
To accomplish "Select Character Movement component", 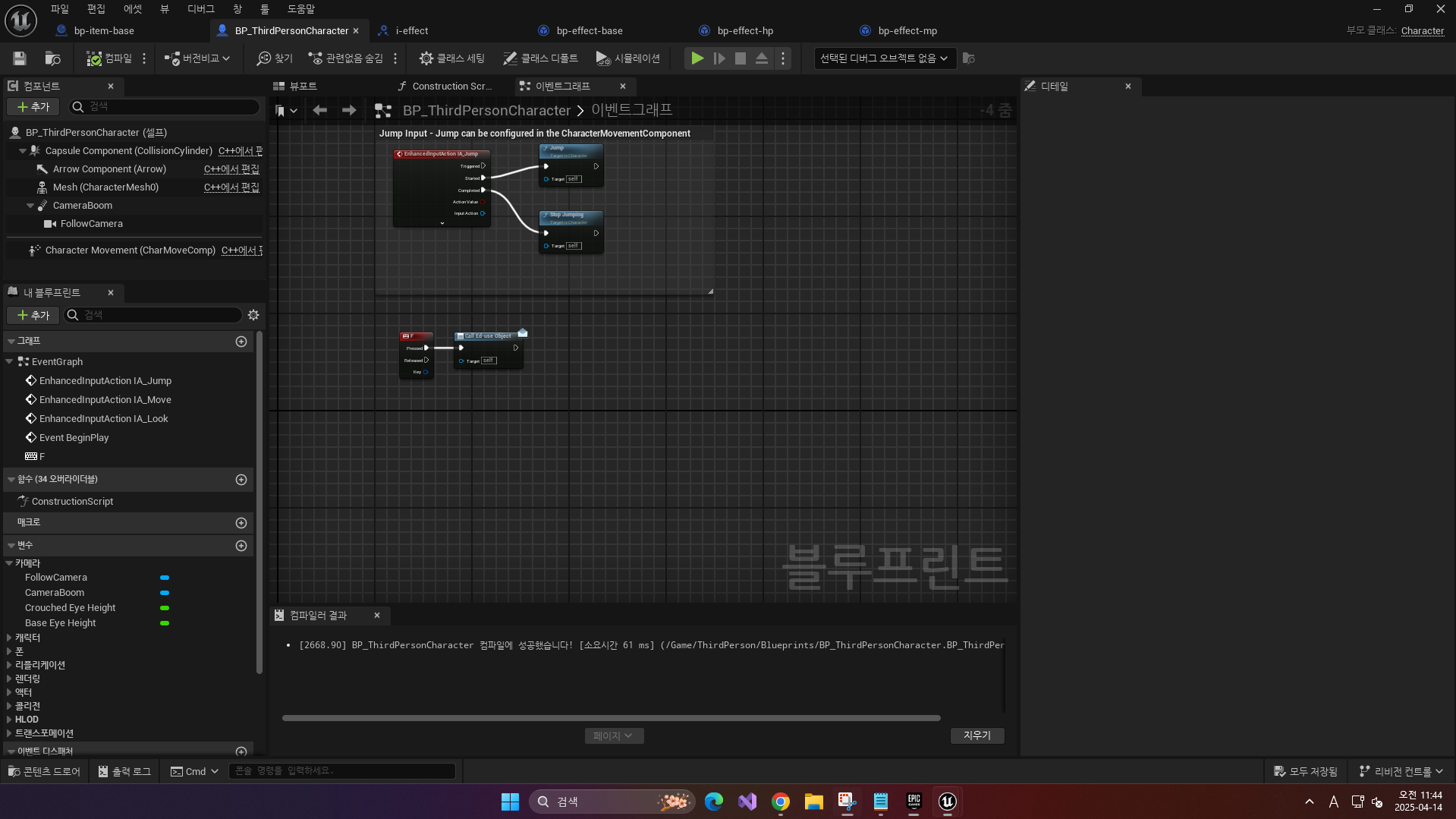I will tap(130, 250).
